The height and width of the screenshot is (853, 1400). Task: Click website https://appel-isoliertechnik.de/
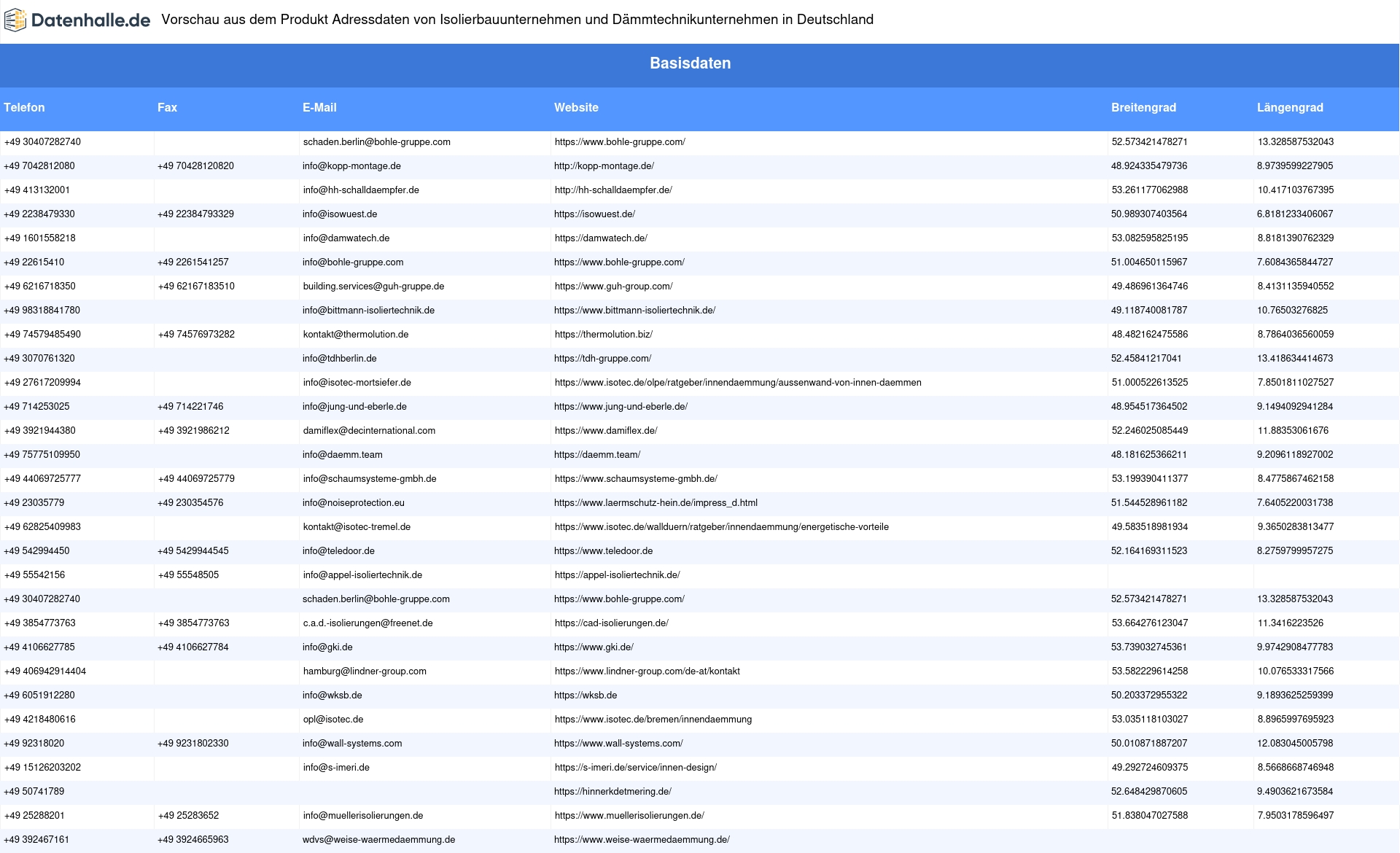617,575
